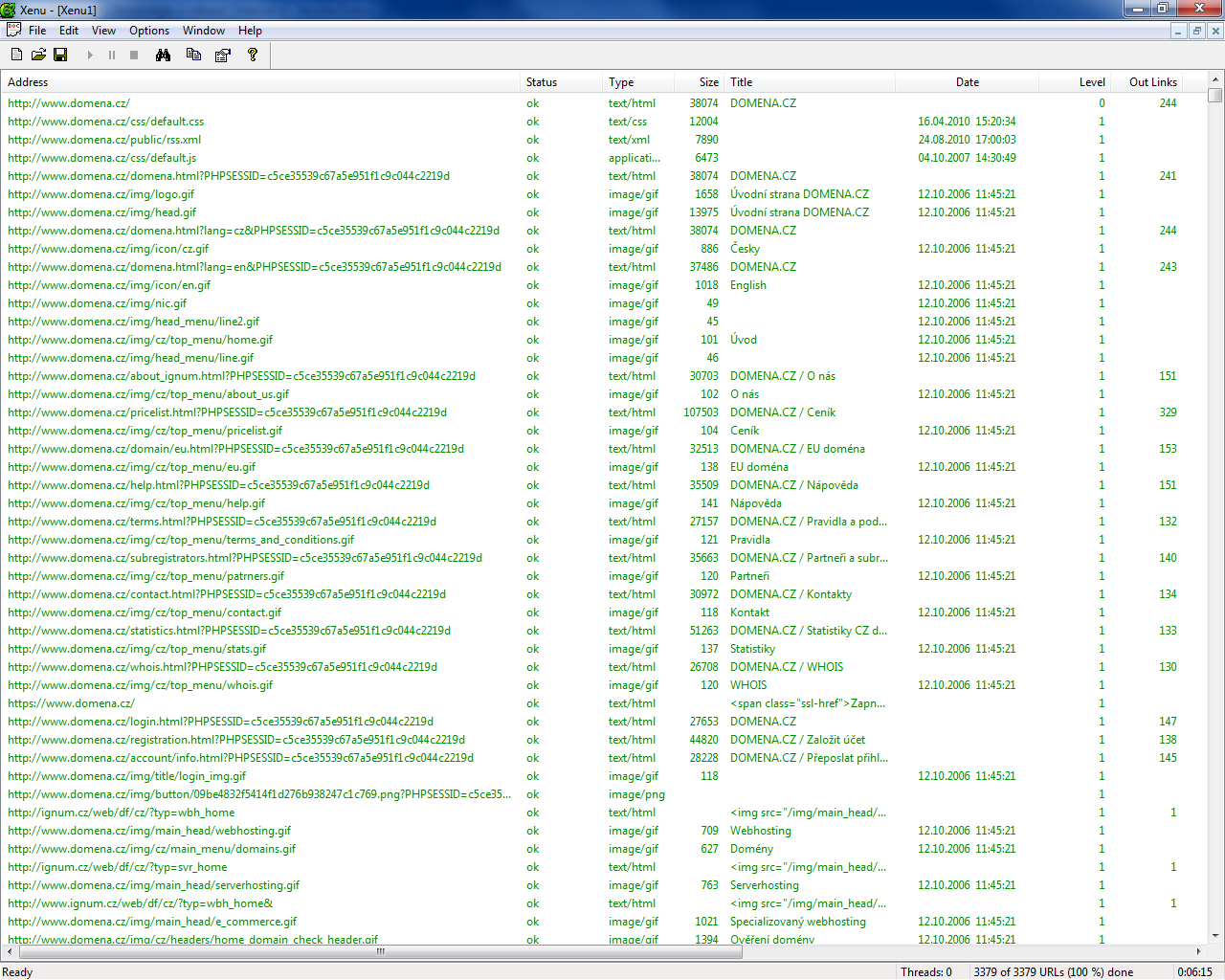Click title 'Specializovaný webhosting'
1225x980 pixels.
pyautogui.click(x=798, y=922)
